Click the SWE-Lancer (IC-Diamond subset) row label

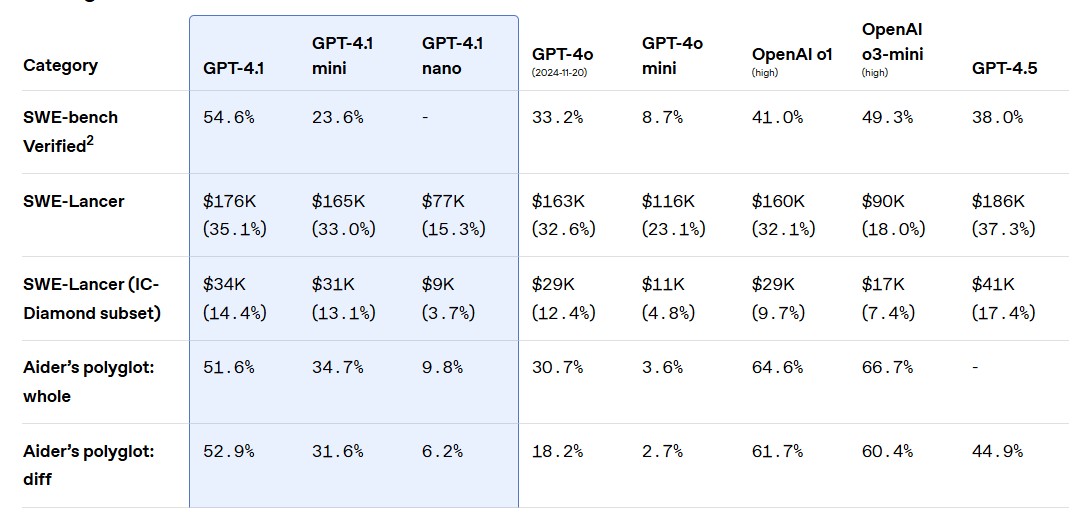91,298
